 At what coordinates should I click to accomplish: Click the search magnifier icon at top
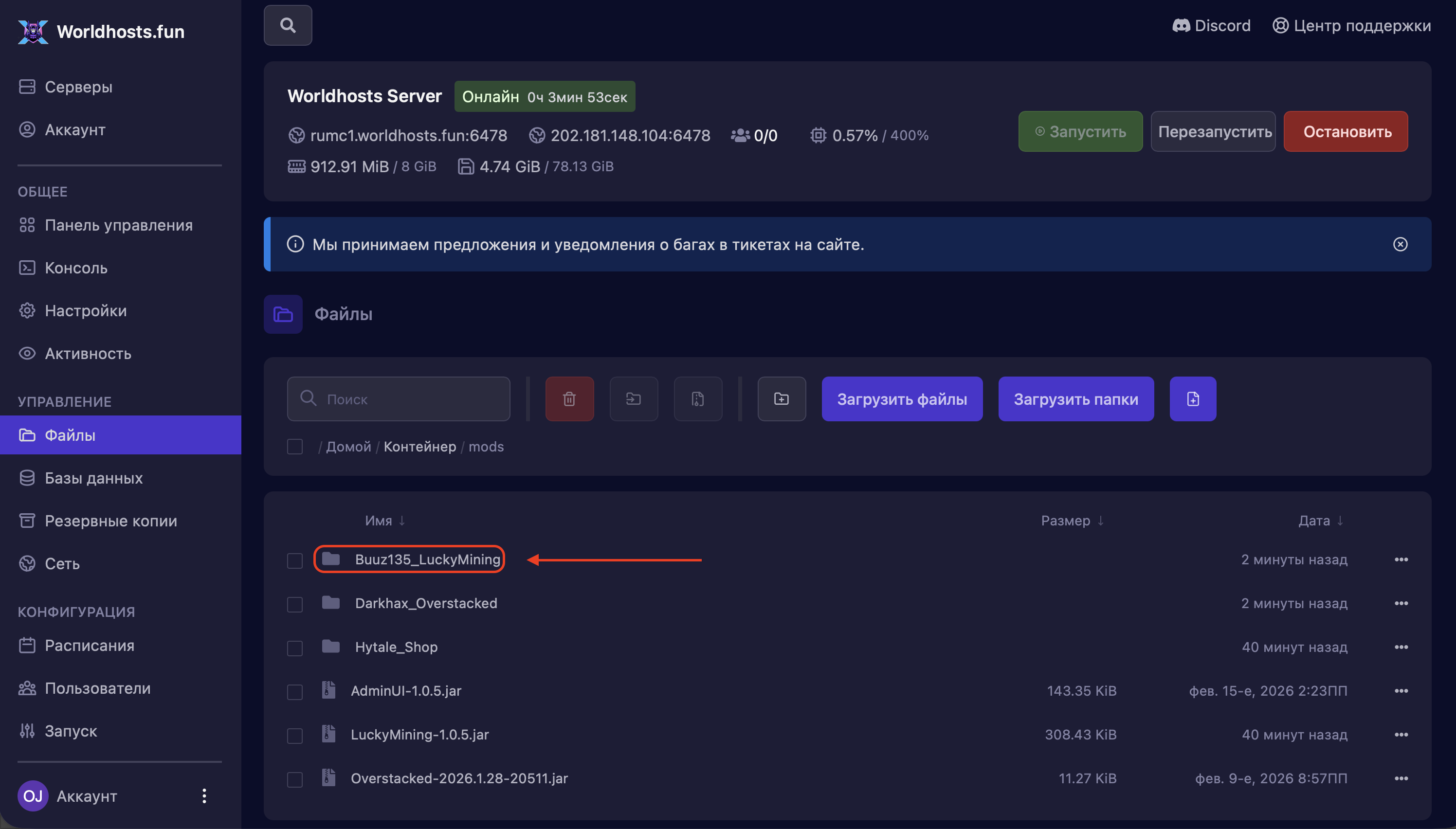(x=288, y=25)
